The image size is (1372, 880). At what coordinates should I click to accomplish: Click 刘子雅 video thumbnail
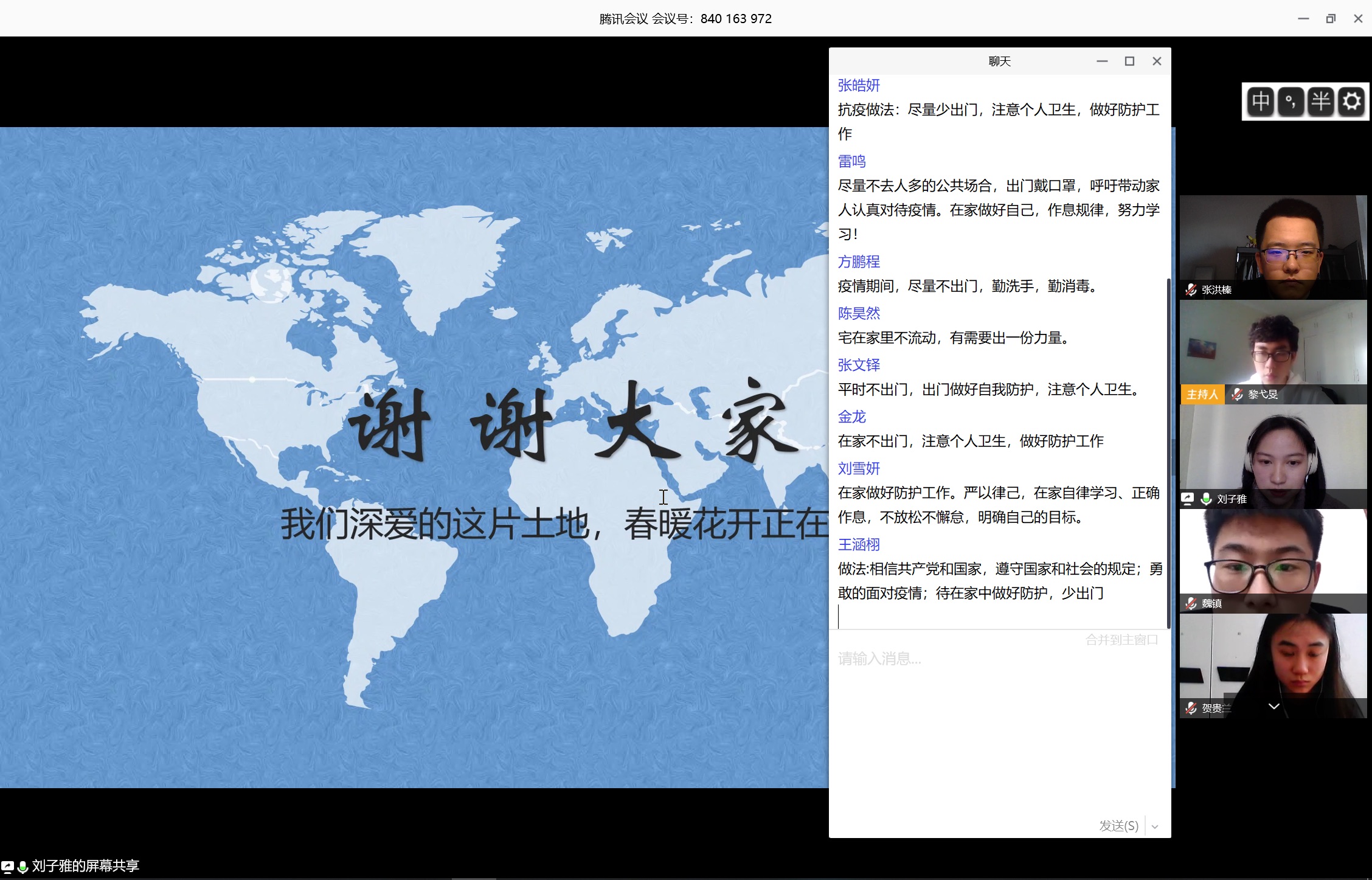1273,450
